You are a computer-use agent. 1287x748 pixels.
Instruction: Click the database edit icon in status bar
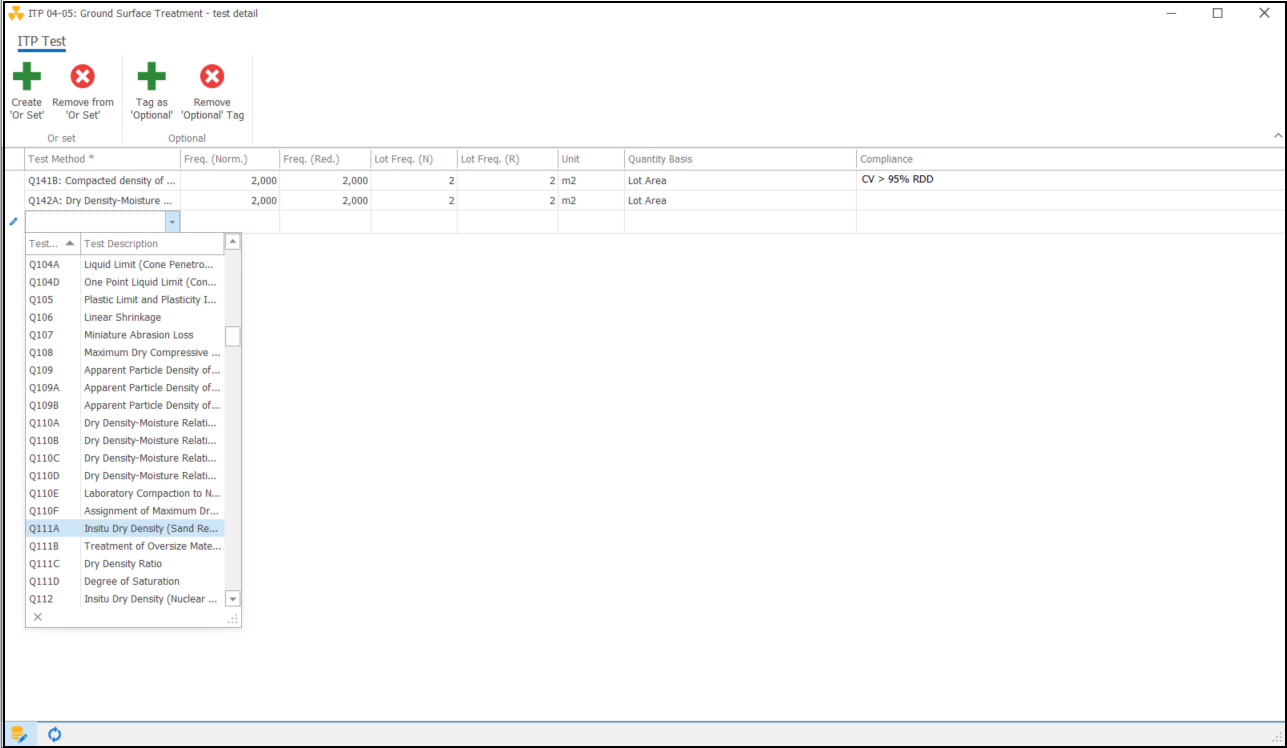pos(19,734)
